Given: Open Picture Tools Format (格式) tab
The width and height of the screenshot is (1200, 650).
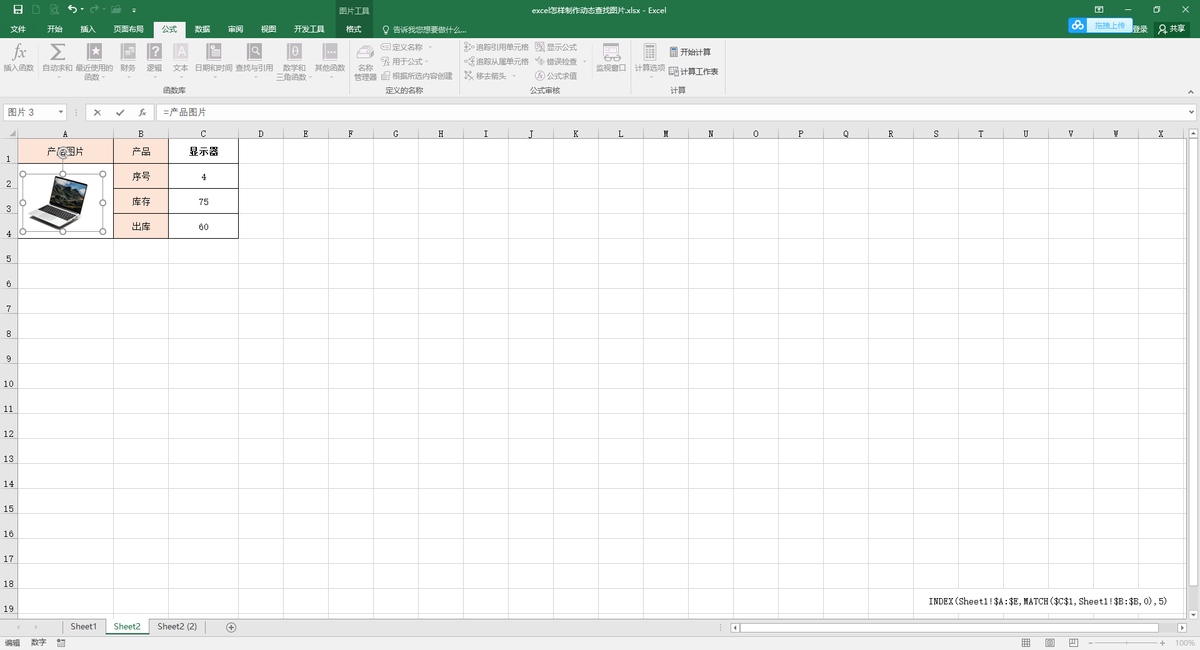Looking at the screenshot, I should tap(353, 29).
